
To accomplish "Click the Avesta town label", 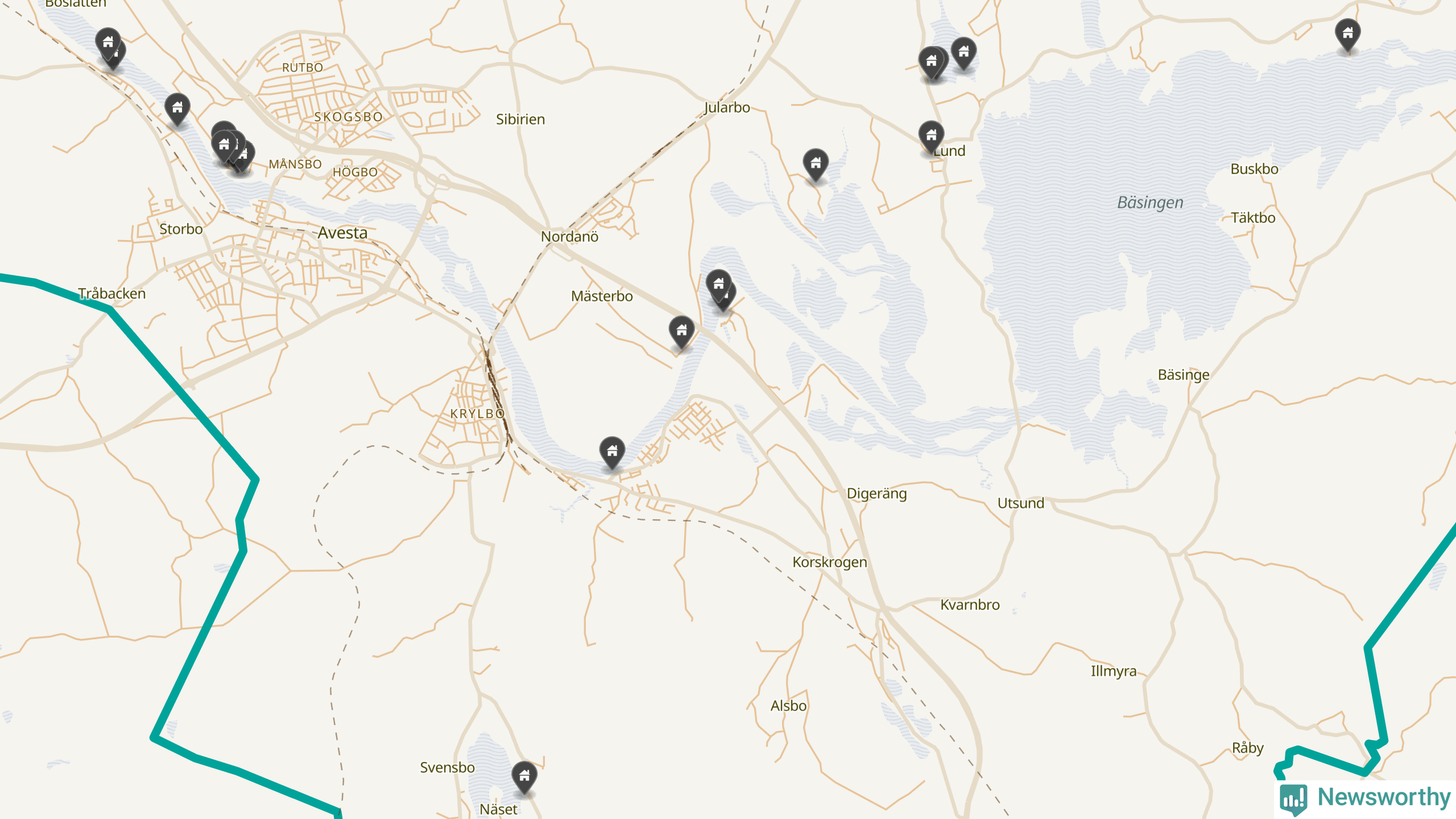I will click(x=342, y=233).
